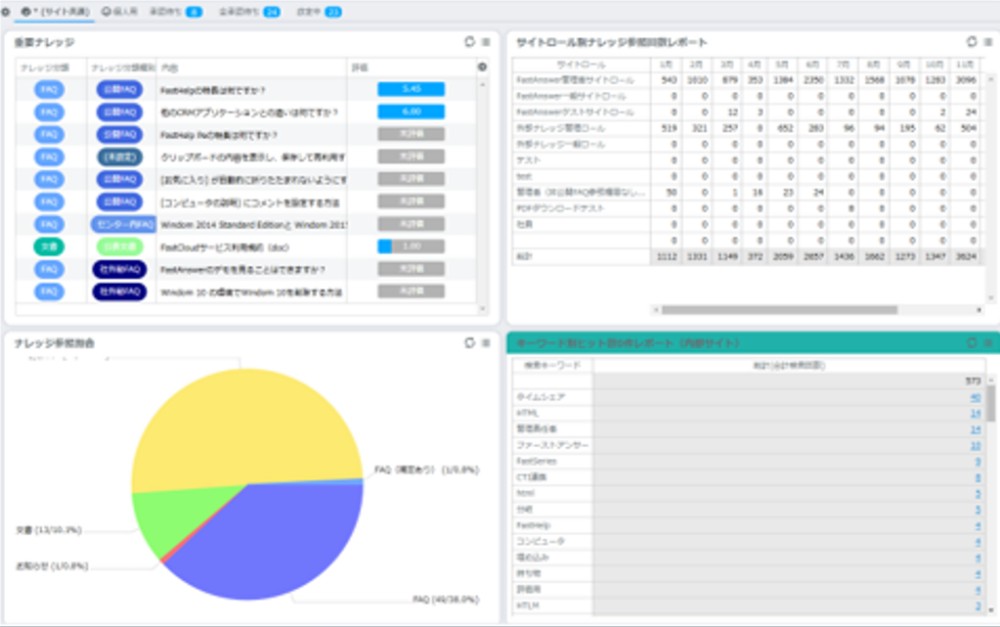Open knowledge 'FastAnswerのデモを見ることはできますか?'

[x=243, y=269]
